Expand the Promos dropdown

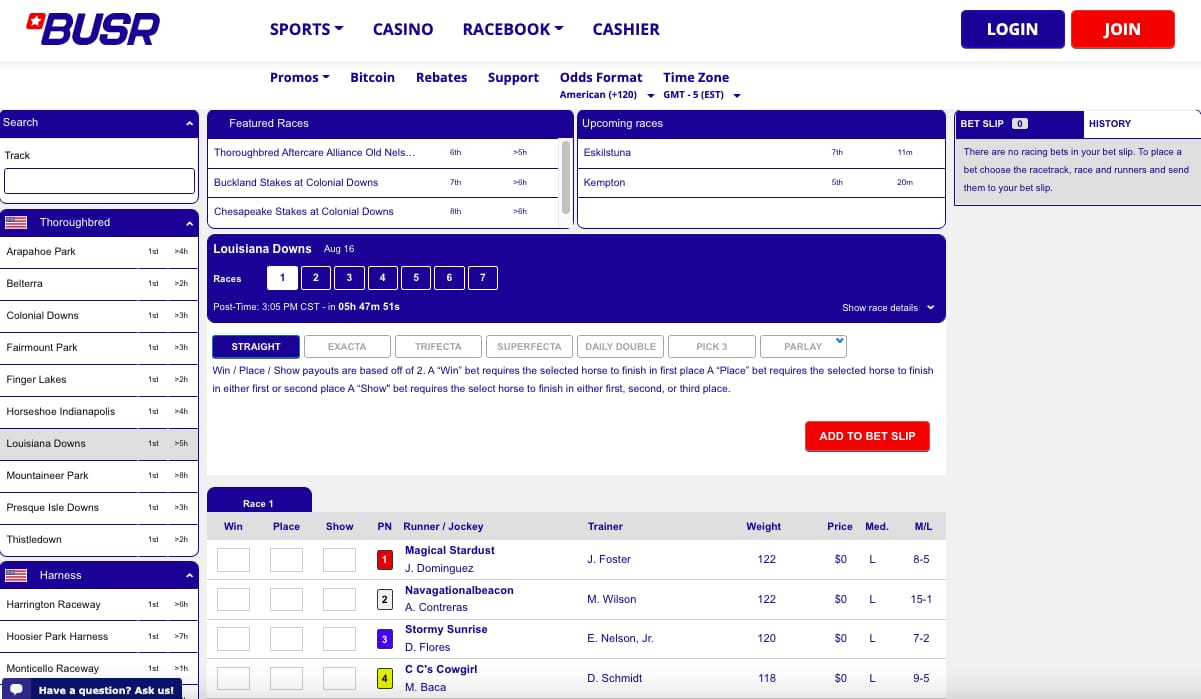coord(300,77)
